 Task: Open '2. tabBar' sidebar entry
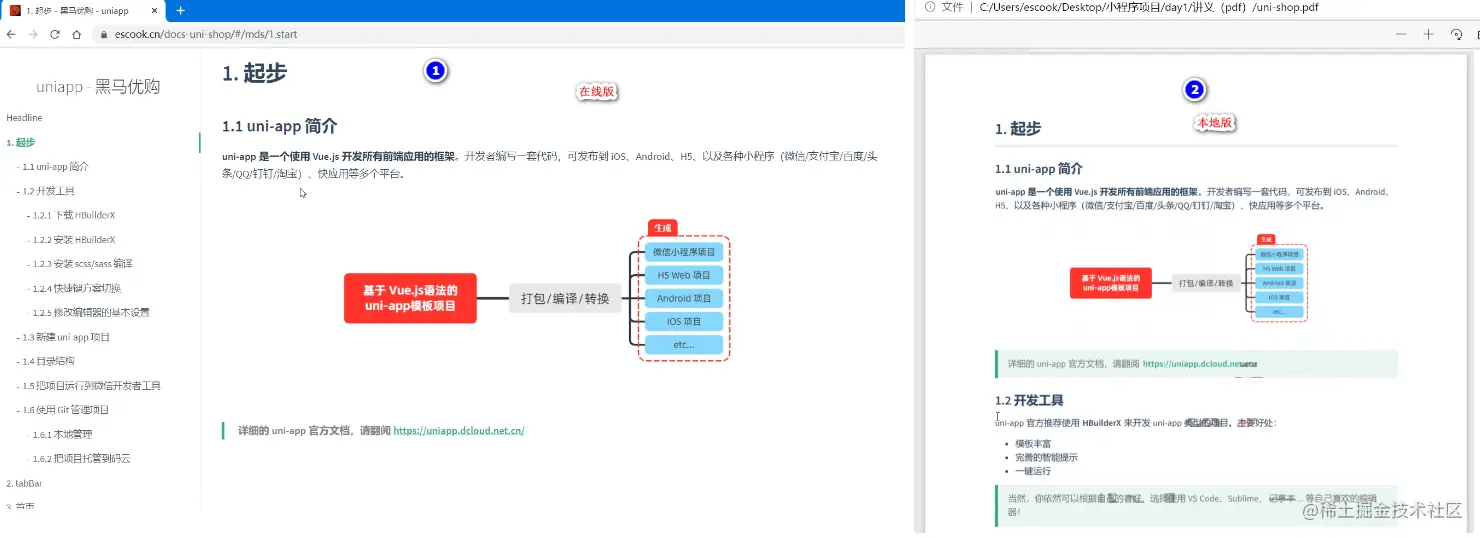(x=24, y=483)
